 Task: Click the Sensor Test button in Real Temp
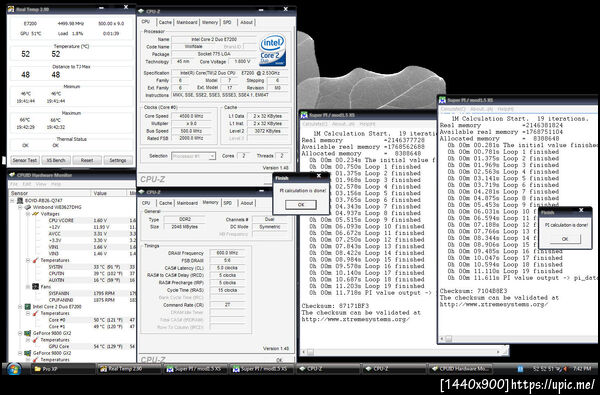click(x=24, y=160)
